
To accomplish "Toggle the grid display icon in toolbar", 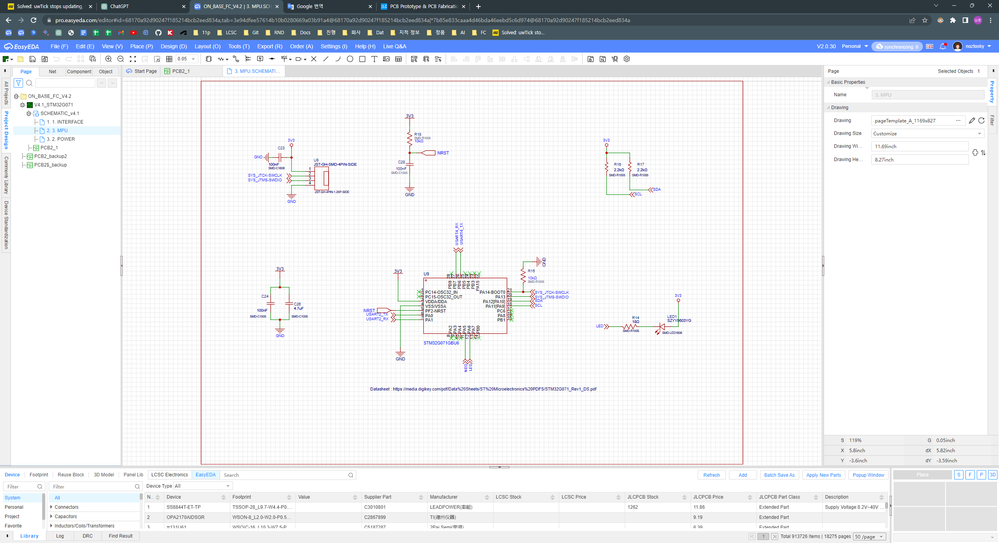I will coord(169,59).
